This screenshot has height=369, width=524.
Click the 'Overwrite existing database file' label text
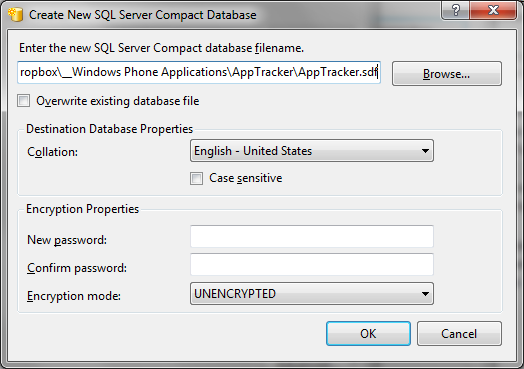pyautogui.click(x=118, y=101)
